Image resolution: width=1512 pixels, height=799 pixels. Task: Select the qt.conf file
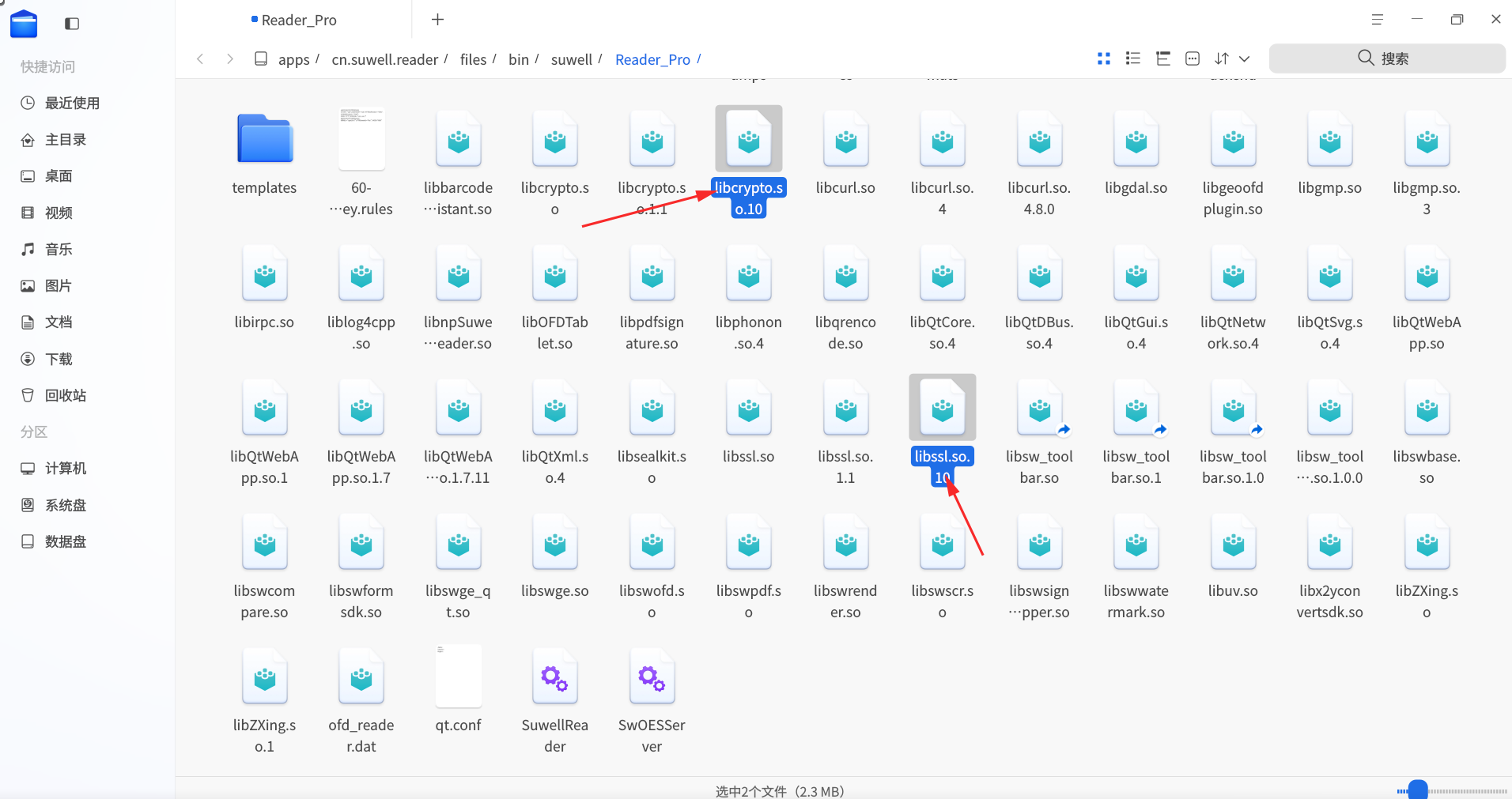pos(459,677)
